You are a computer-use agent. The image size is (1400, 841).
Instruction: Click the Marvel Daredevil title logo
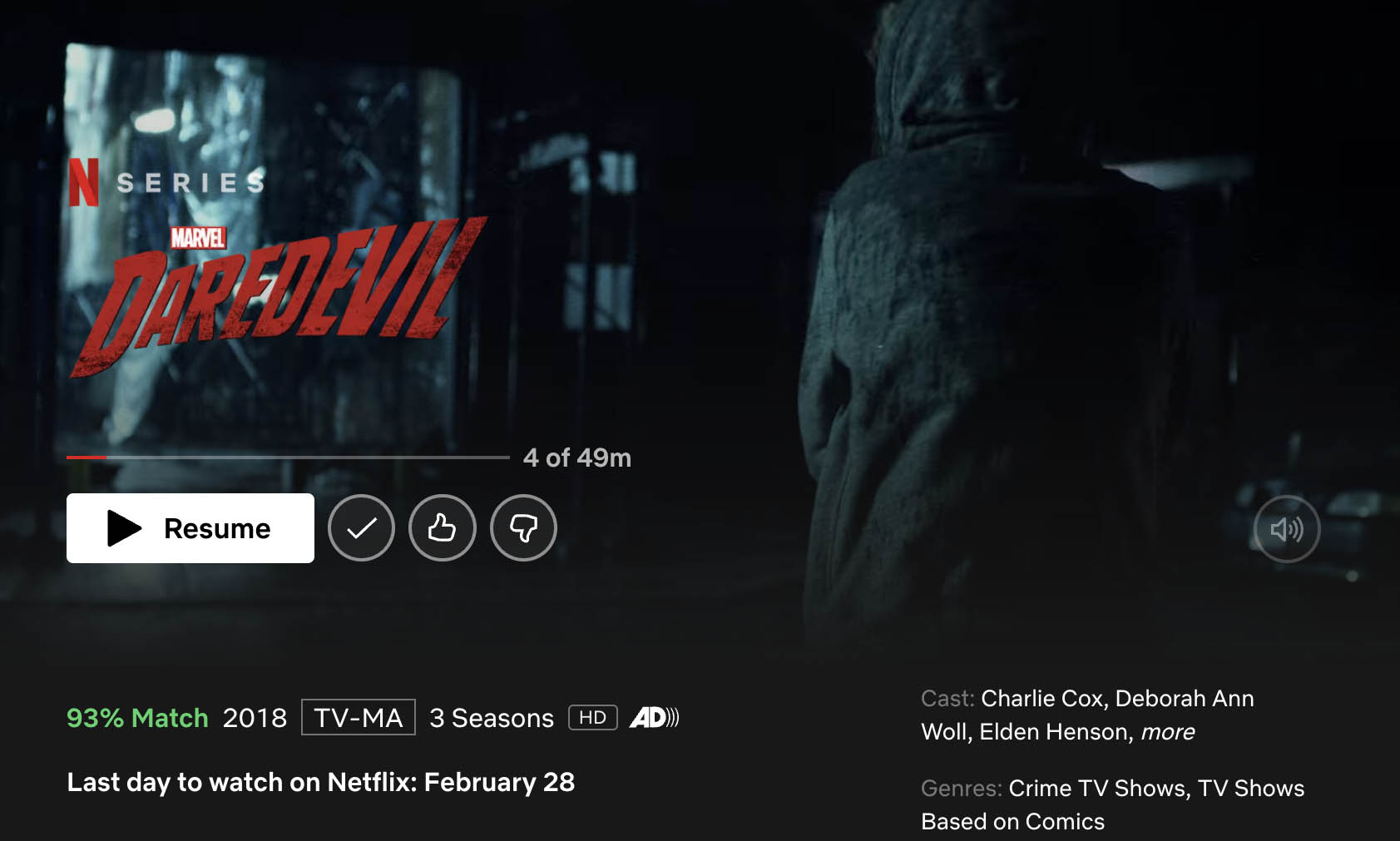click(x=279, y=295)
